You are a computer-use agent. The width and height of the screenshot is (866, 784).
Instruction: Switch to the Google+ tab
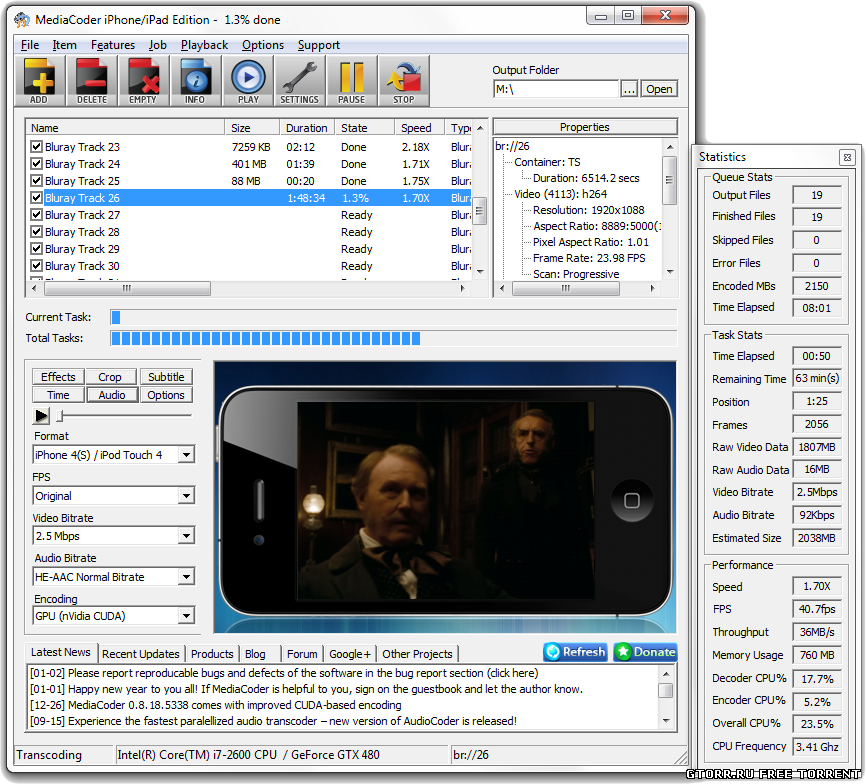350,654
